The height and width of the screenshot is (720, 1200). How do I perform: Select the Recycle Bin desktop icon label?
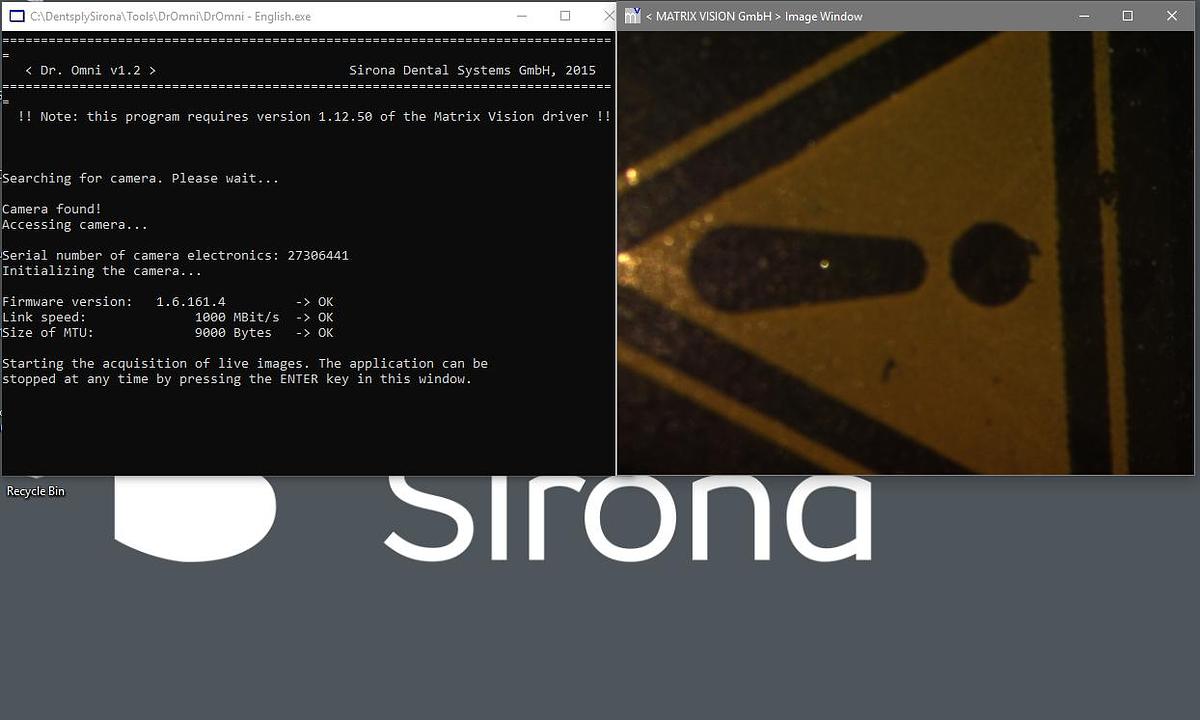click(x=36, y=491)
